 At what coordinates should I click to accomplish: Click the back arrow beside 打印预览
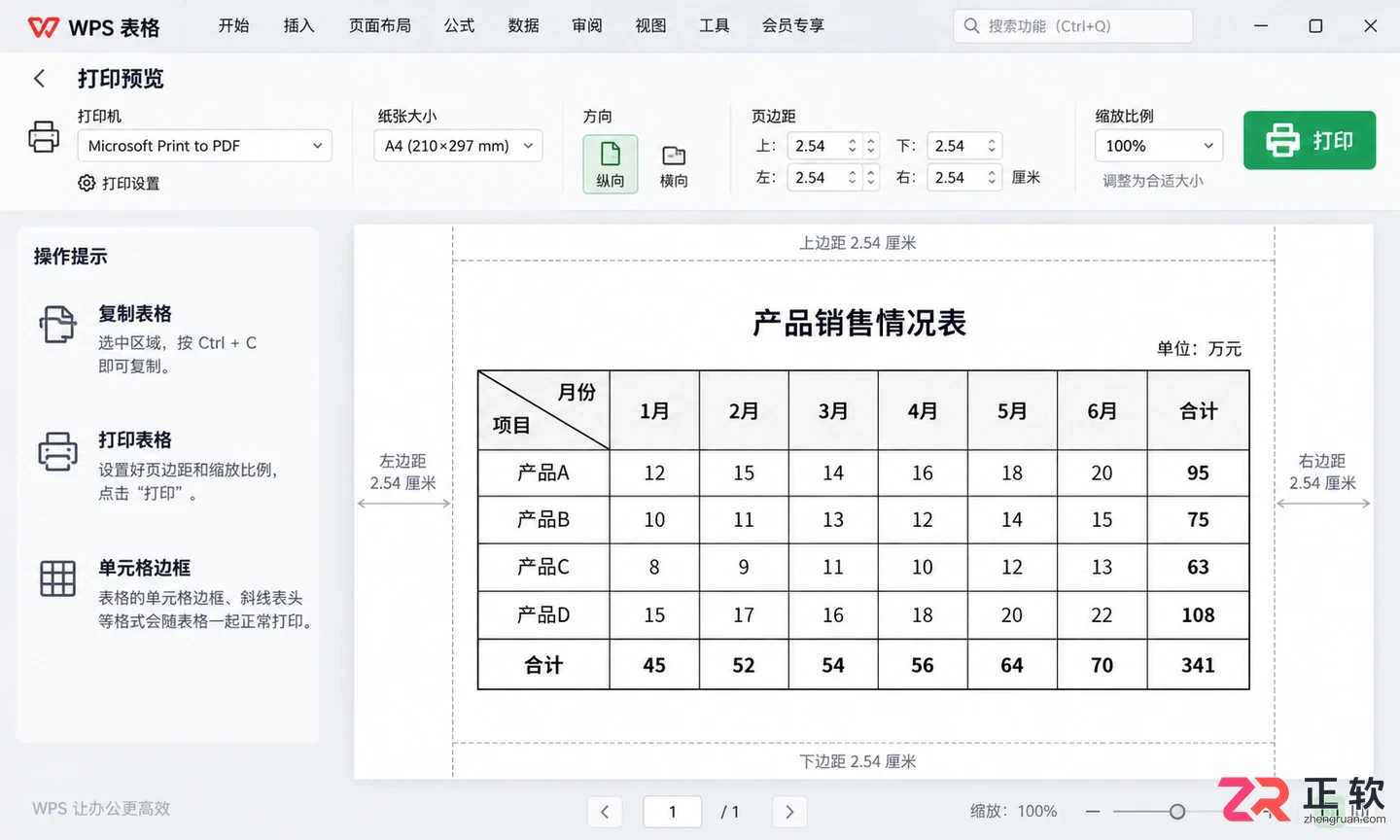[x=39, y=78]
